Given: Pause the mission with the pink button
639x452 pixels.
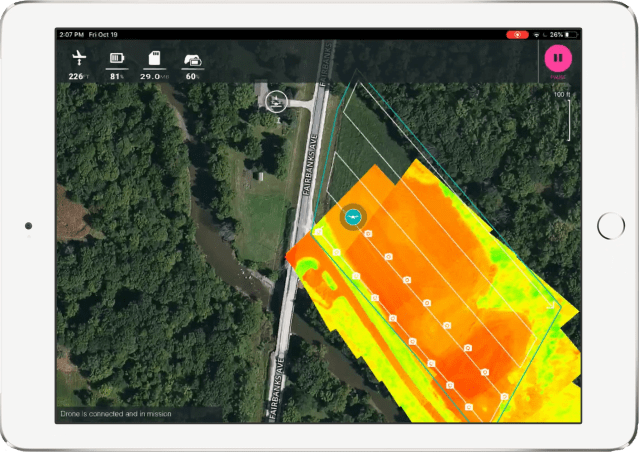Looking at the screenshot, I should click(557, 57).
